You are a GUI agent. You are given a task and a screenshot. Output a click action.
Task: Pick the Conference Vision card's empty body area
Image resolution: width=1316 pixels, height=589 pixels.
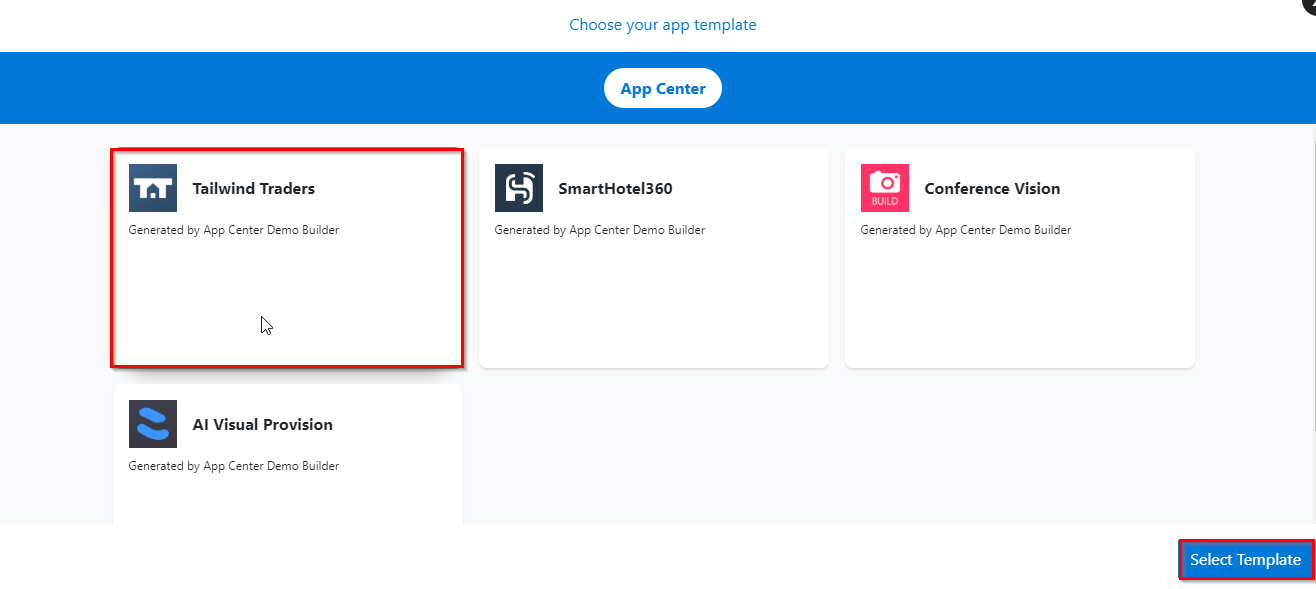tap(1020, 300)
